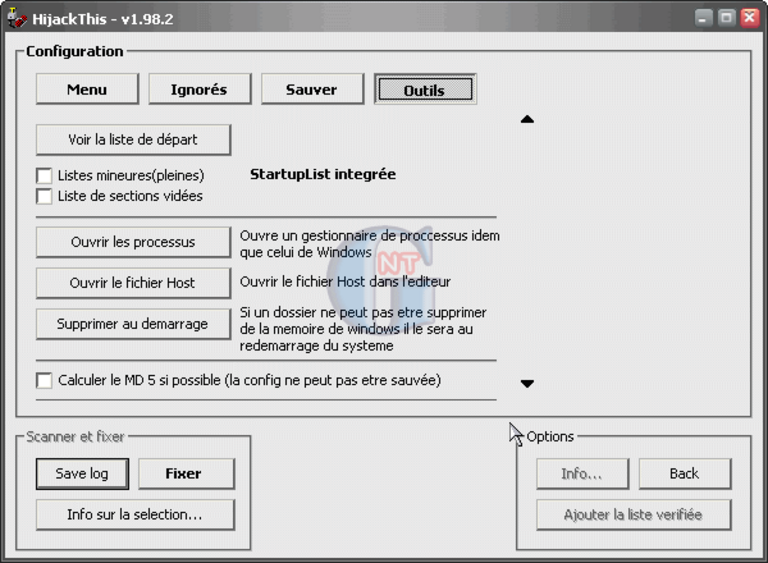
Task: Click Ouvrir les processus button
Action: tap(133, 242)
